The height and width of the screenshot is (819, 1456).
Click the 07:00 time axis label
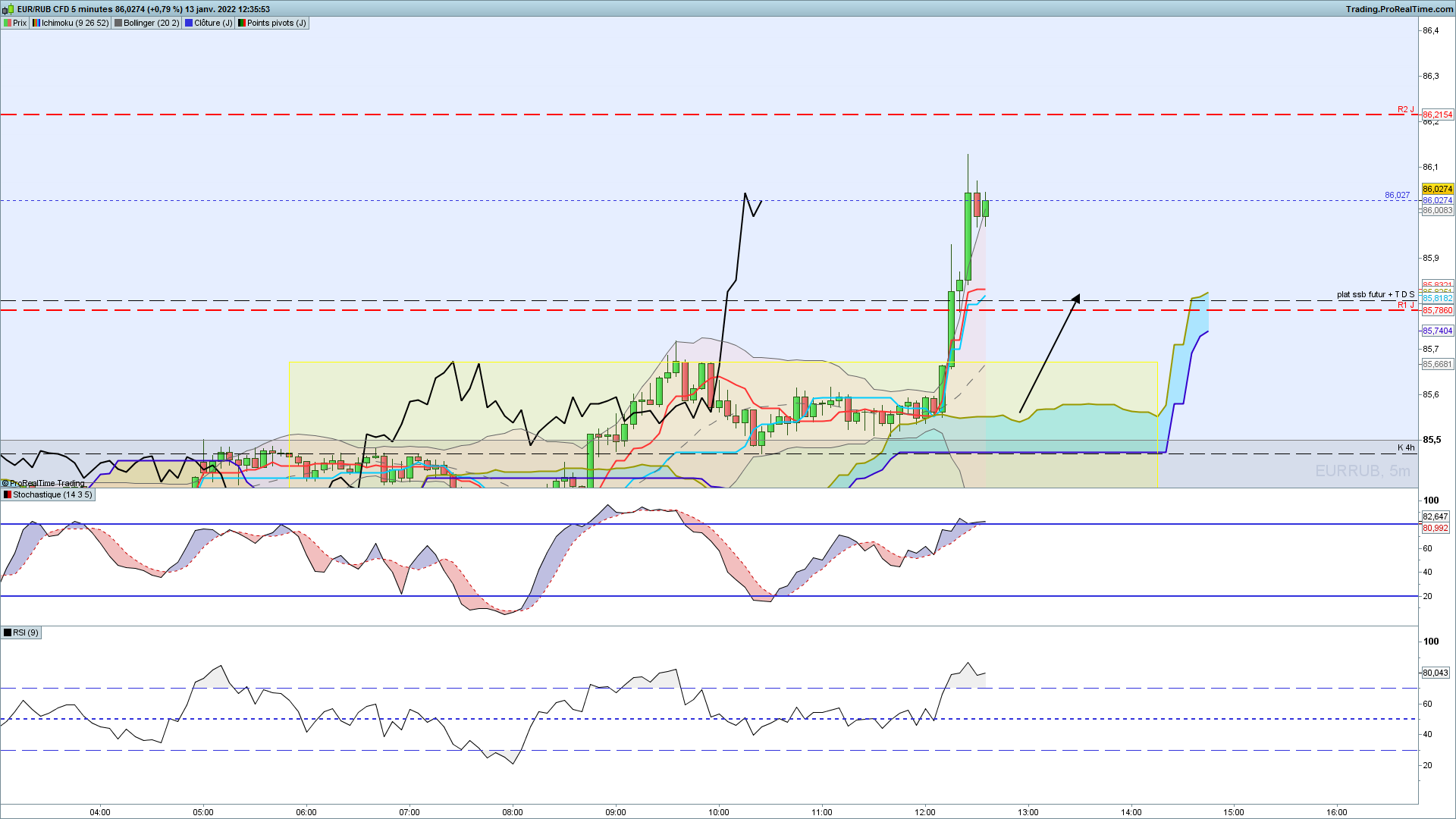tap(409, 812)
